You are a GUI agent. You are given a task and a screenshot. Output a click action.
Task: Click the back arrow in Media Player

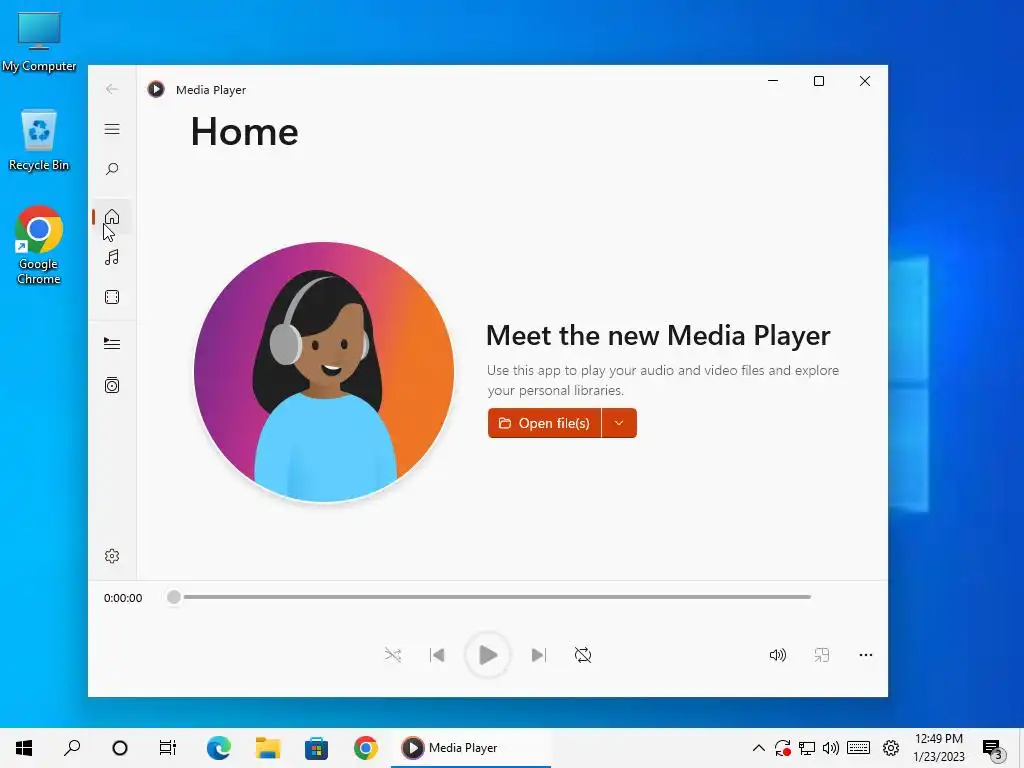click(x=112, y=89)
